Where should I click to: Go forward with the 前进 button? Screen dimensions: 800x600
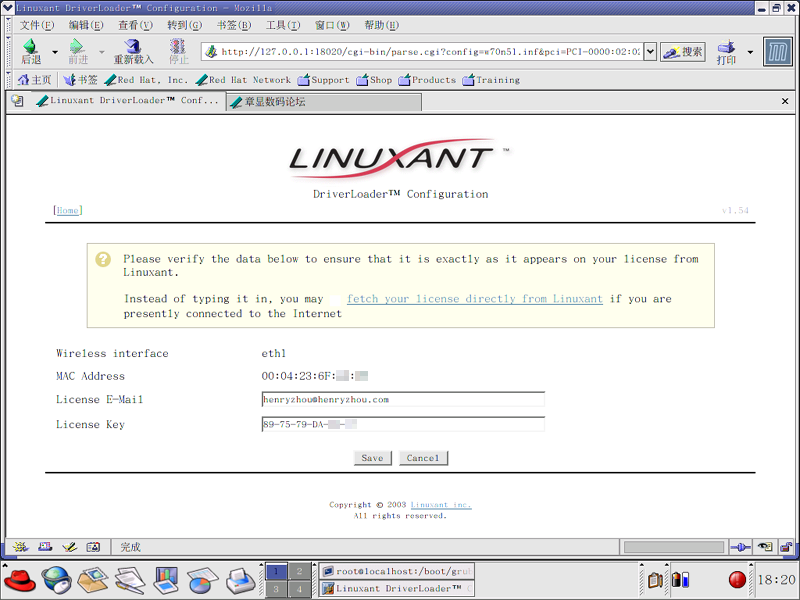pos(78,52)
